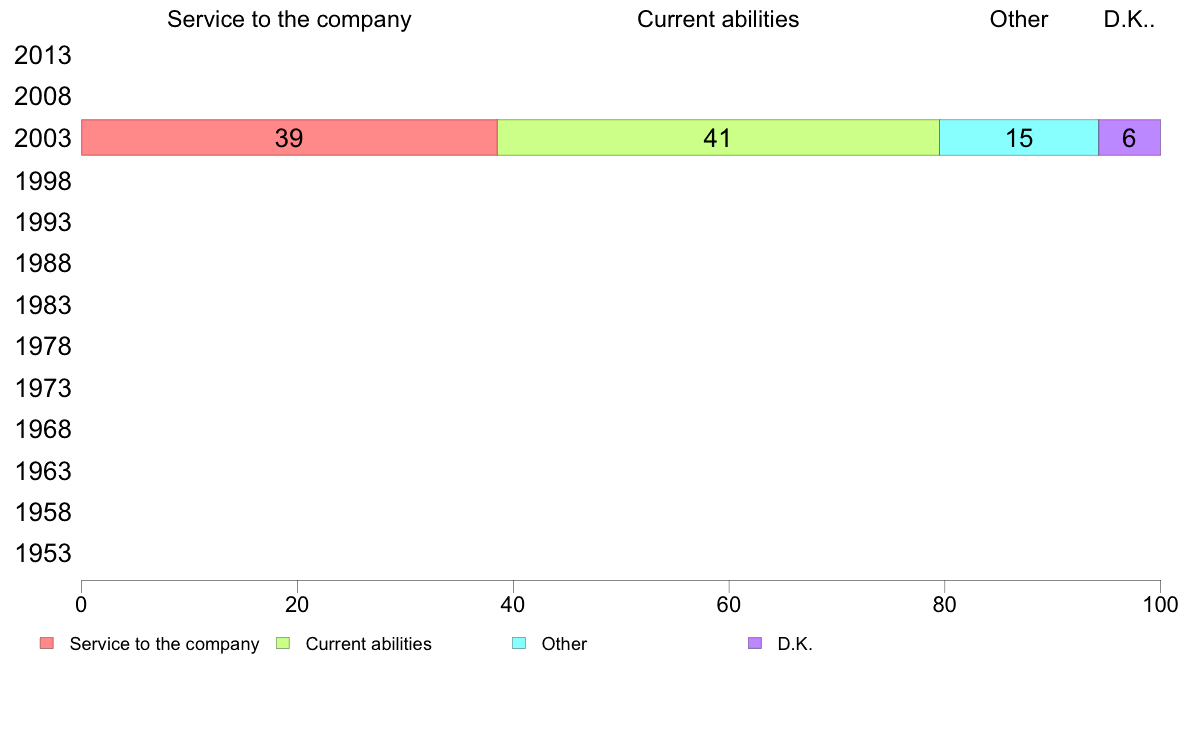Click the purple D.K. legend swatch
Image resolution: width=1188 pixels, height=736 pixels.
755,644
